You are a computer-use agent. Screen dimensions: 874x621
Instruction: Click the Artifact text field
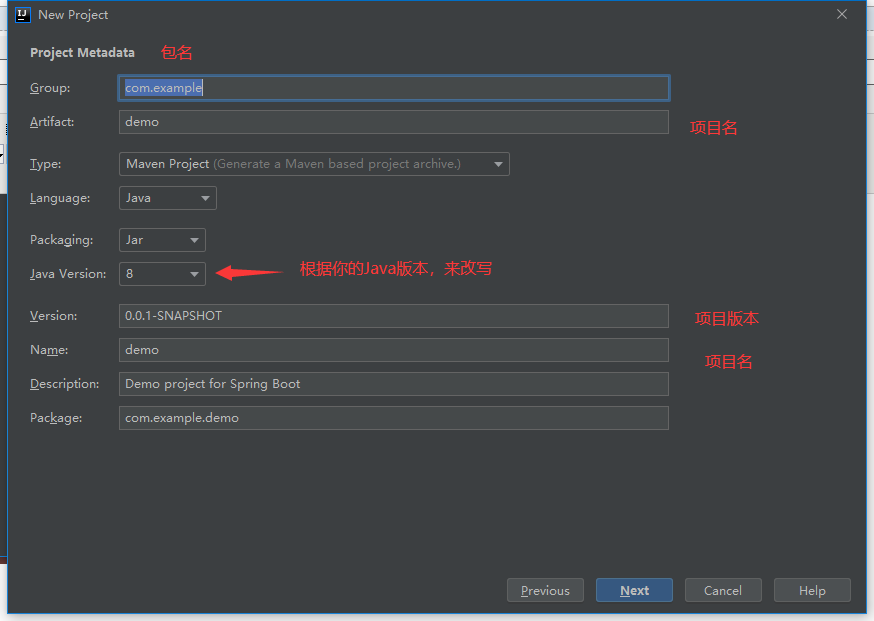click(394, 122)
